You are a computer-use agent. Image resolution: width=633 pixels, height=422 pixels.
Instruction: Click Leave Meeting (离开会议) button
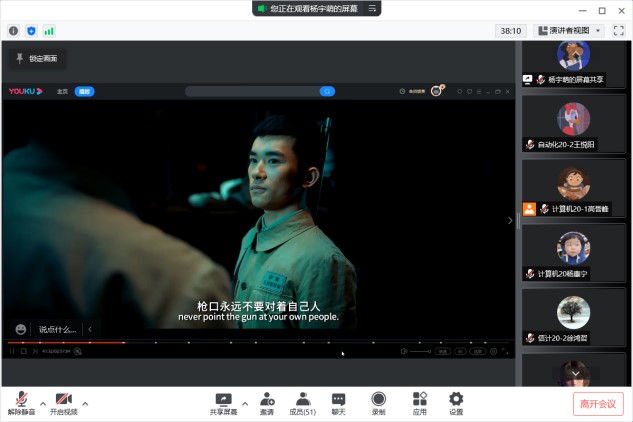pos(598,404)
